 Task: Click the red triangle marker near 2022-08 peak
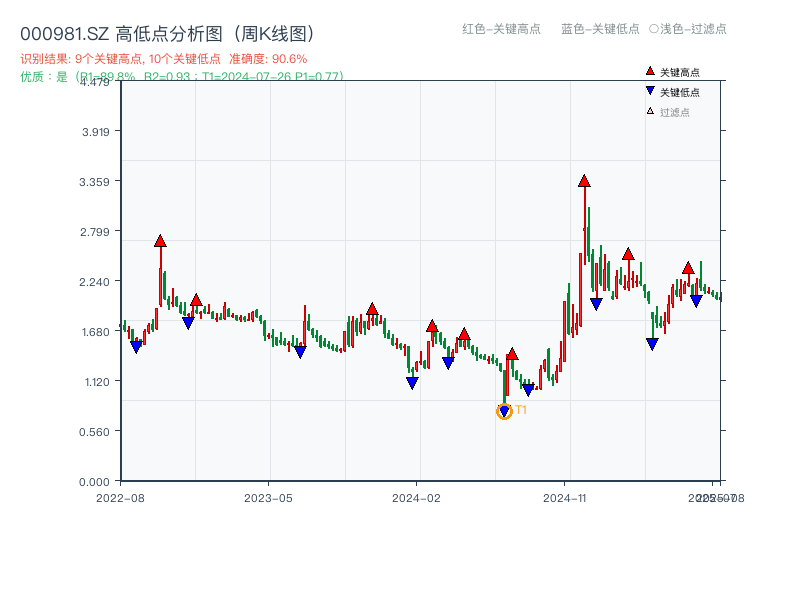coord(160,241)
